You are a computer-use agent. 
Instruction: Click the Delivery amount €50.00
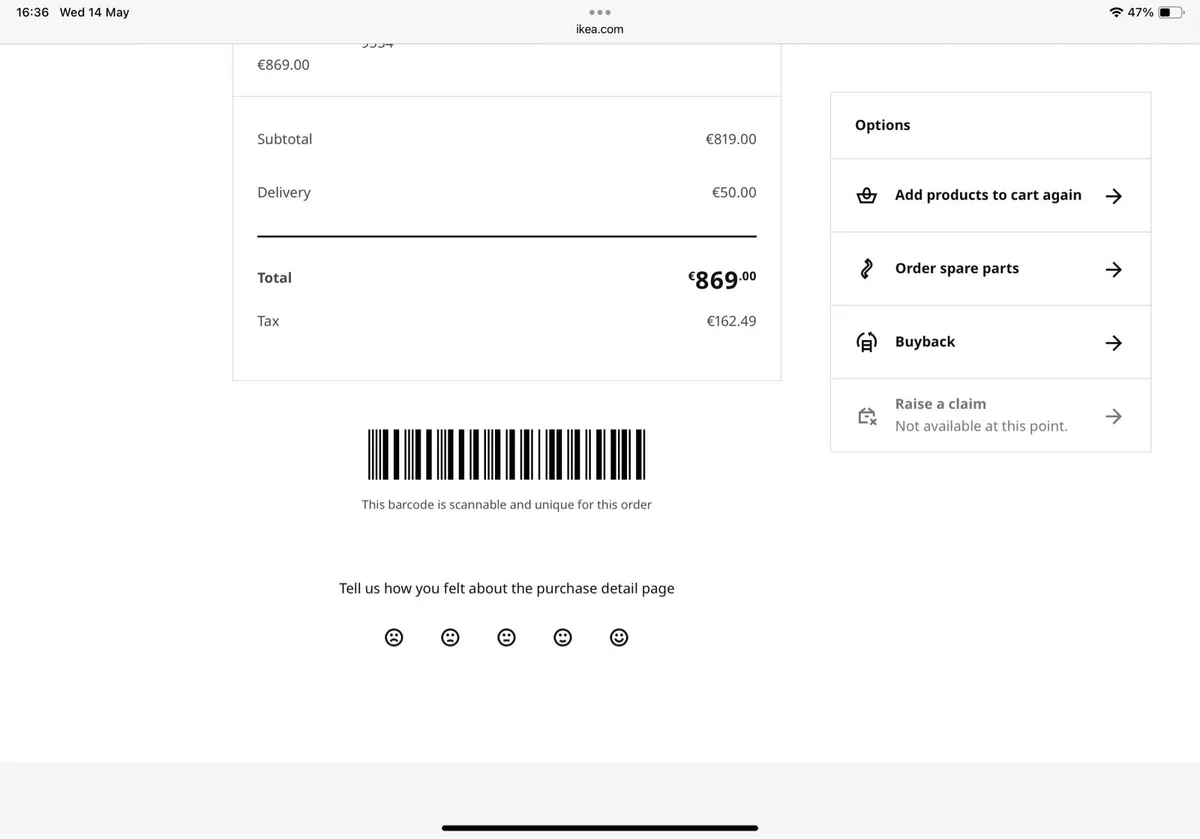734,192
